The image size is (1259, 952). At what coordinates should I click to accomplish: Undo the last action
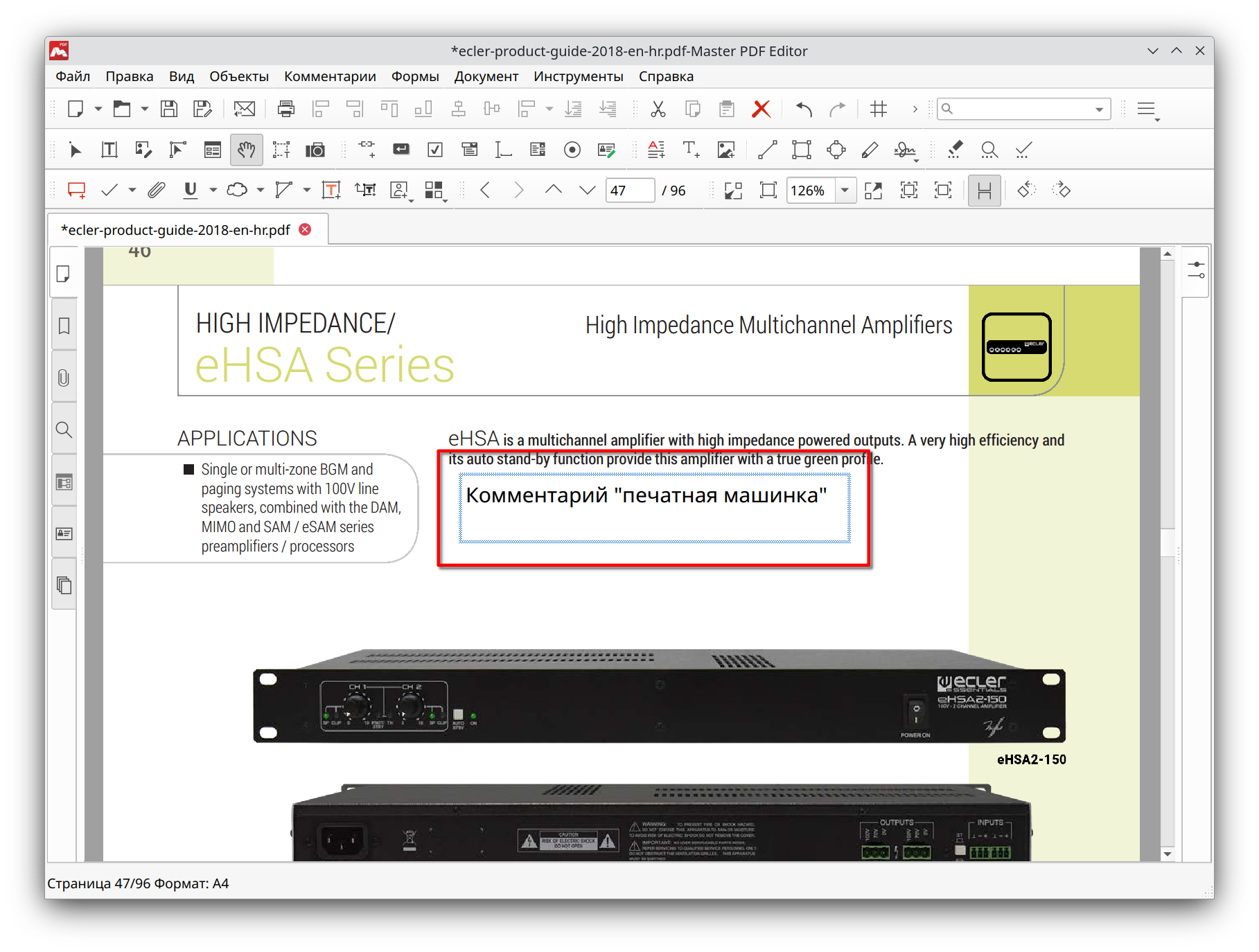[804, 109]
